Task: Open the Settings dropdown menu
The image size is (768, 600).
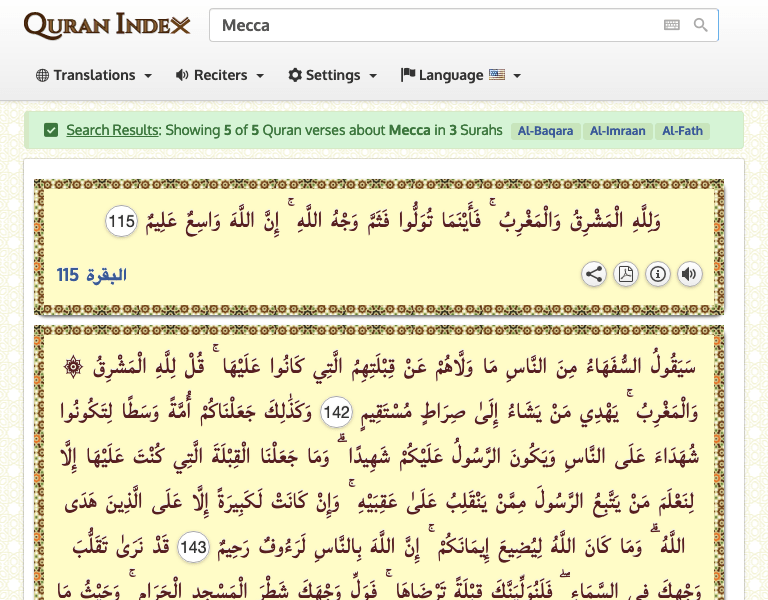Action: click(x=333, y=75)
